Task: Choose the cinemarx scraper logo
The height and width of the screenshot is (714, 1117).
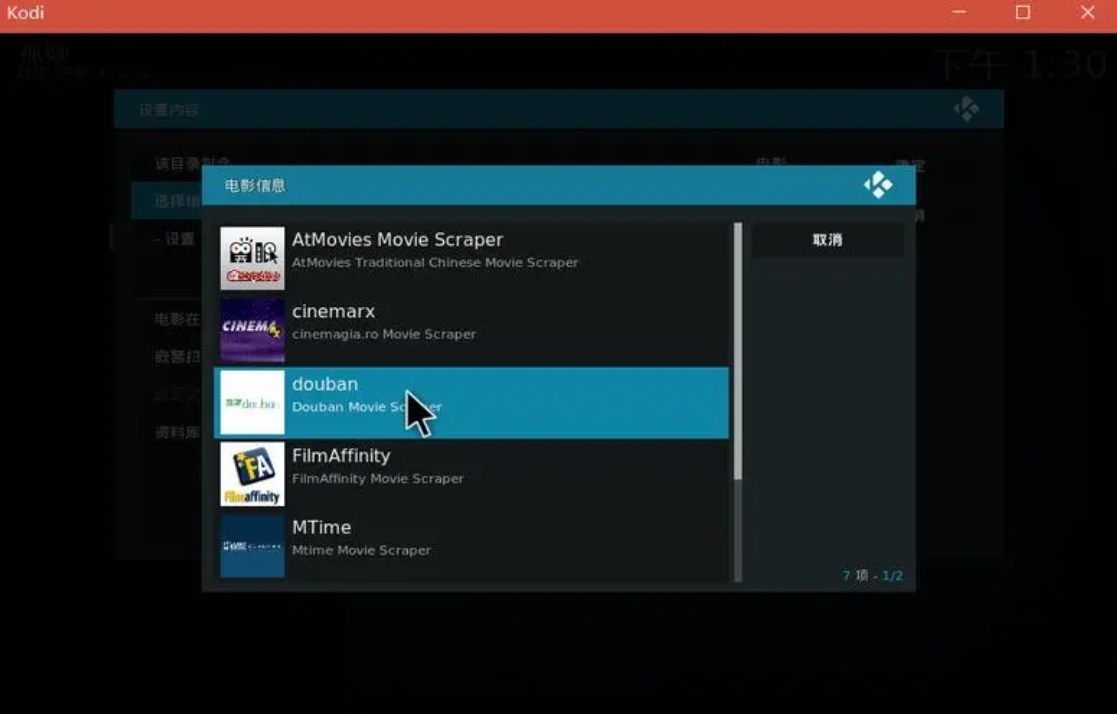Action: coord(252,331)
